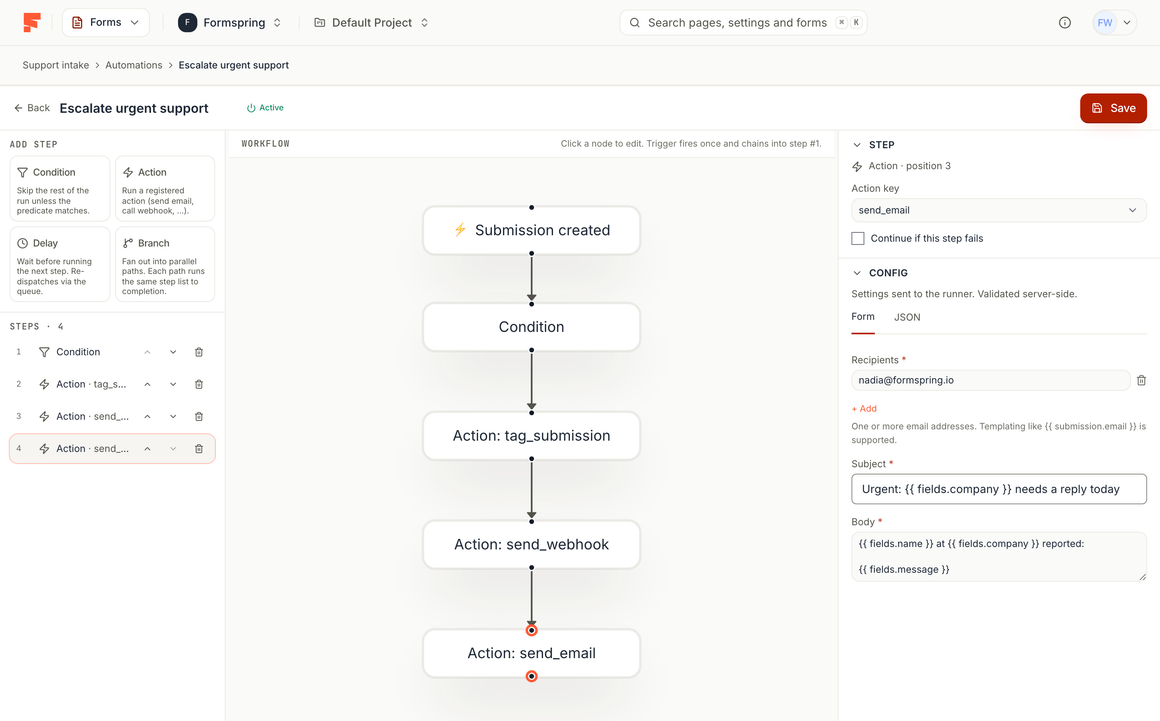Viewport: 1160px width, 721px height.
Task: Open the Forms section dropdown
Action: (106, 23)
